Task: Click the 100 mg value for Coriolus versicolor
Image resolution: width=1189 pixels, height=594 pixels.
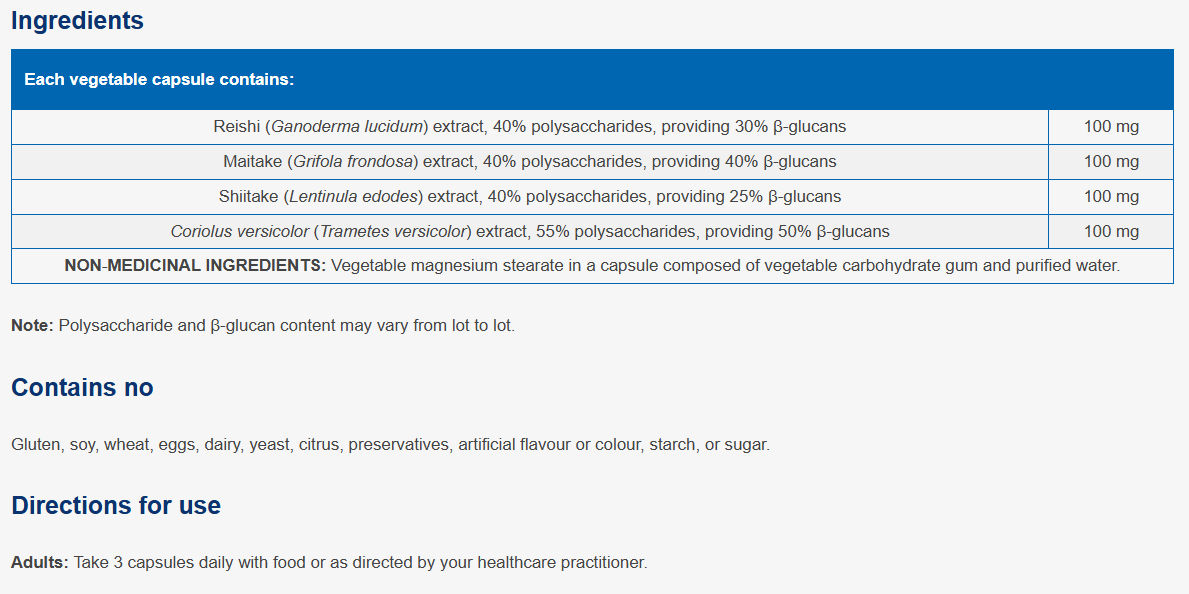Action: click(x=1111, y=231)
